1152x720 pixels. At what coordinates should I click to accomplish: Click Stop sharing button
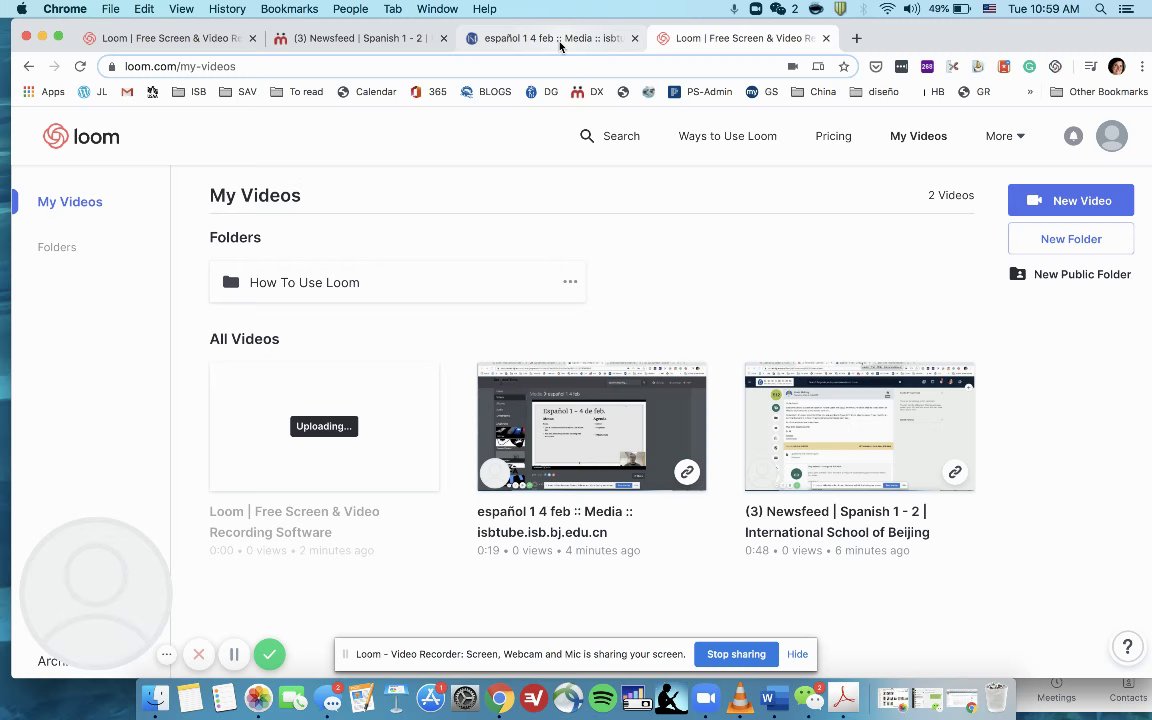click(736, 654)
